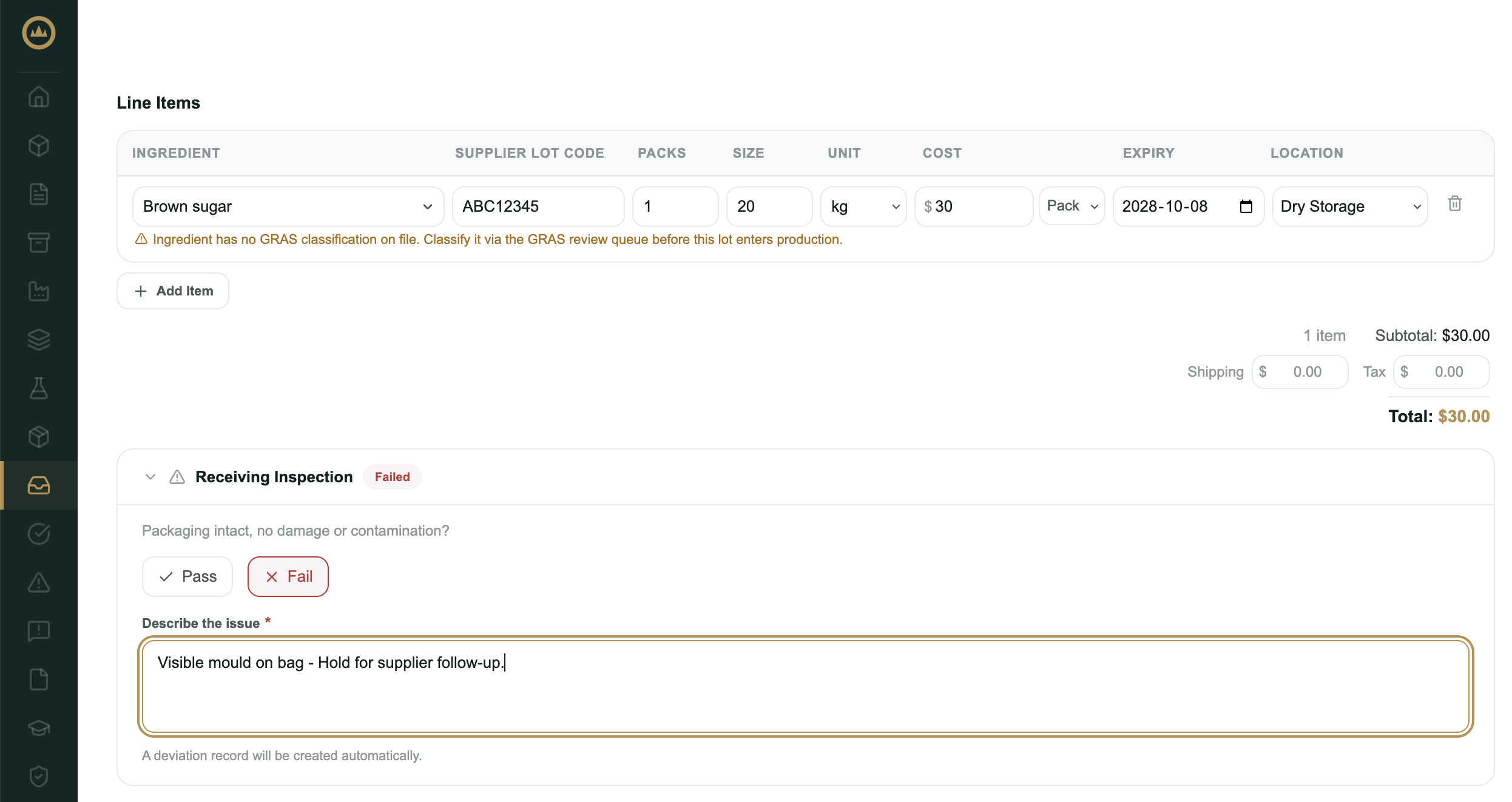Edit the size field showing 20

(x=769, y=206)
